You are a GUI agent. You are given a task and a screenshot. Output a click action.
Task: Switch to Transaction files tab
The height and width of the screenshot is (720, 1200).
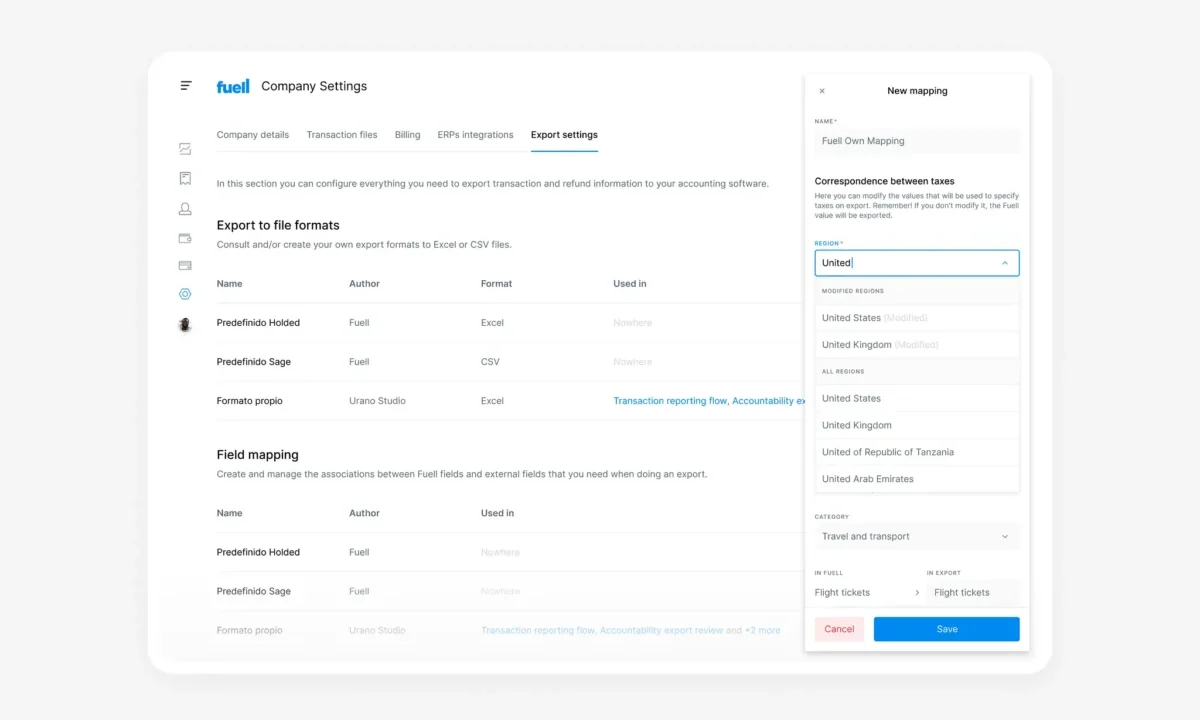[x=342, y=135]
